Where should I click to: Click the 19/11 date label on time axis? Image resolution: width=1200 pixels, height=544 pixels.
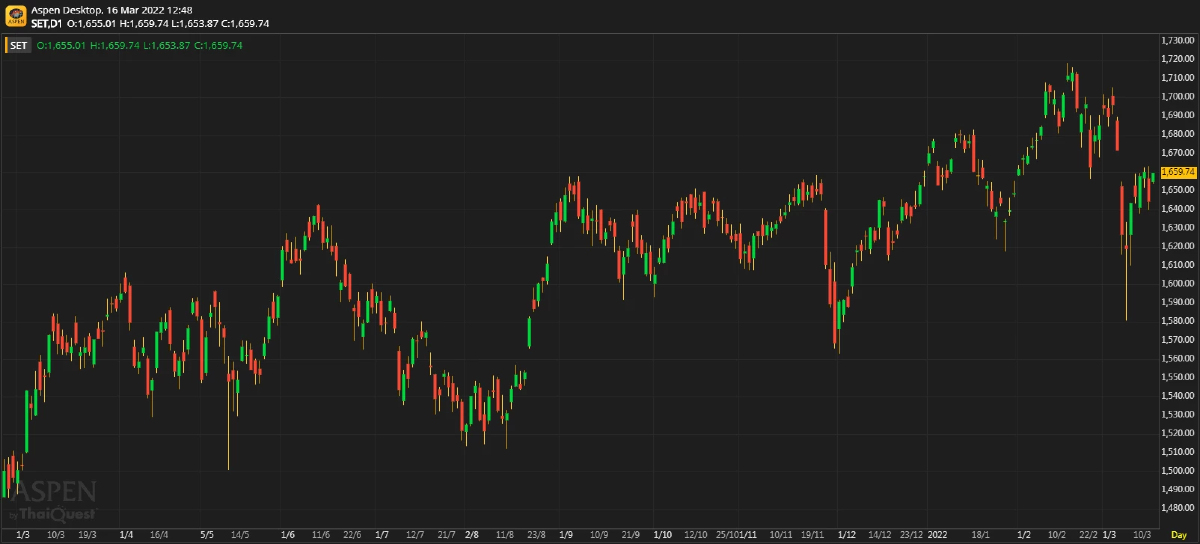[x=812, y=535]
